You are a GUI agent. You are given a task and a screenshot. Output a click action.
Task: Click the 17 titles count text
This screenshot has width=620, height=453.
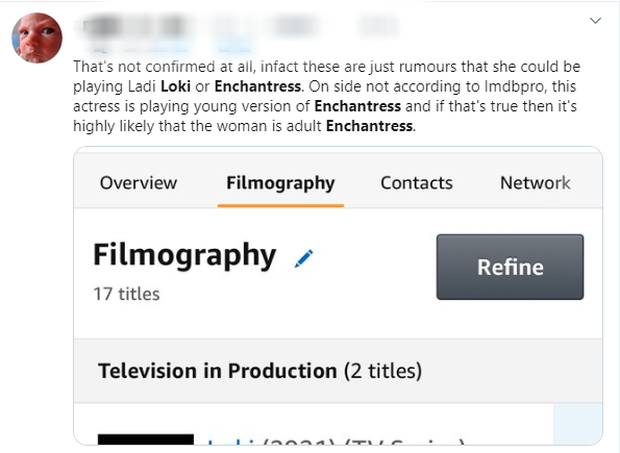pos(126,294)
